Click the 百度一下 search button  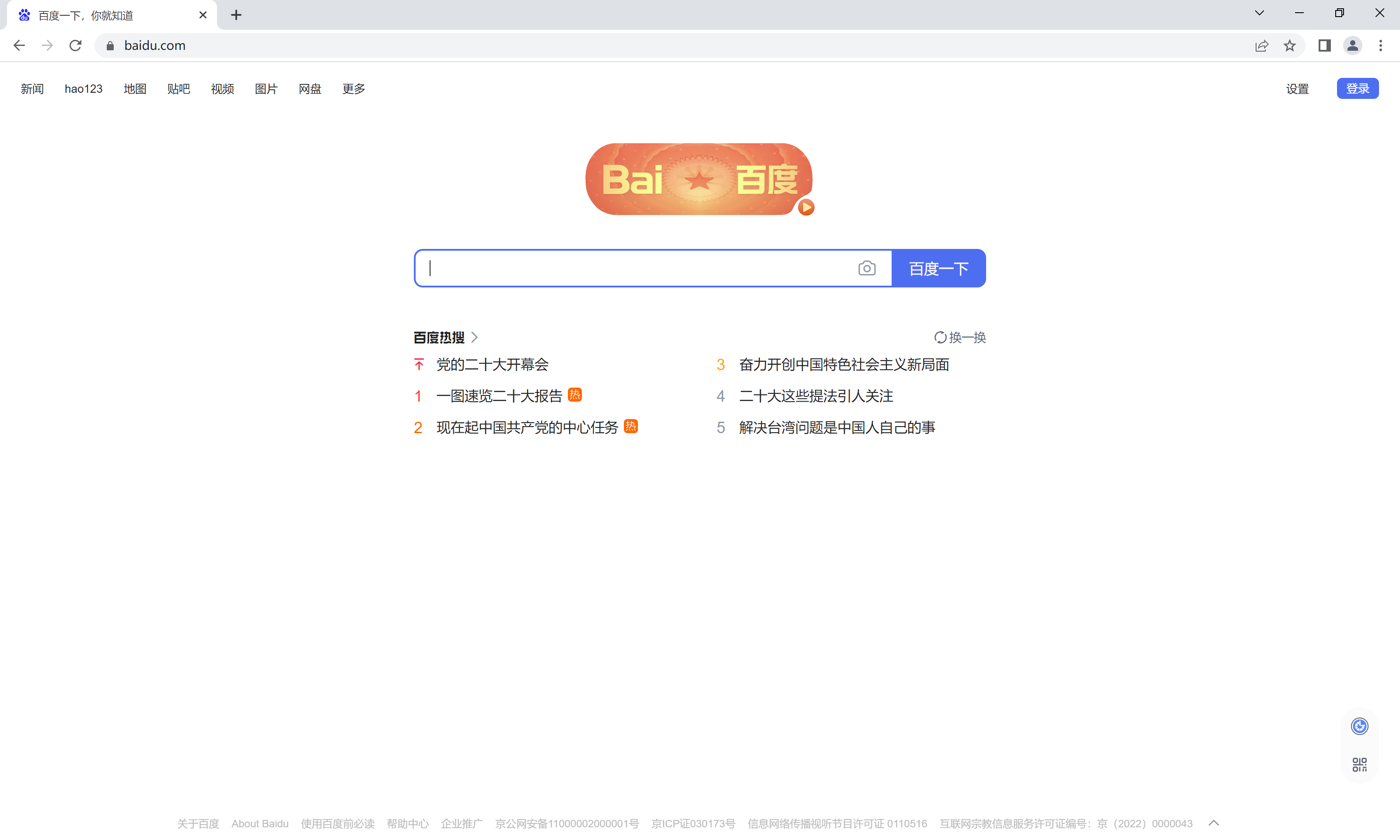pos(939,268)
